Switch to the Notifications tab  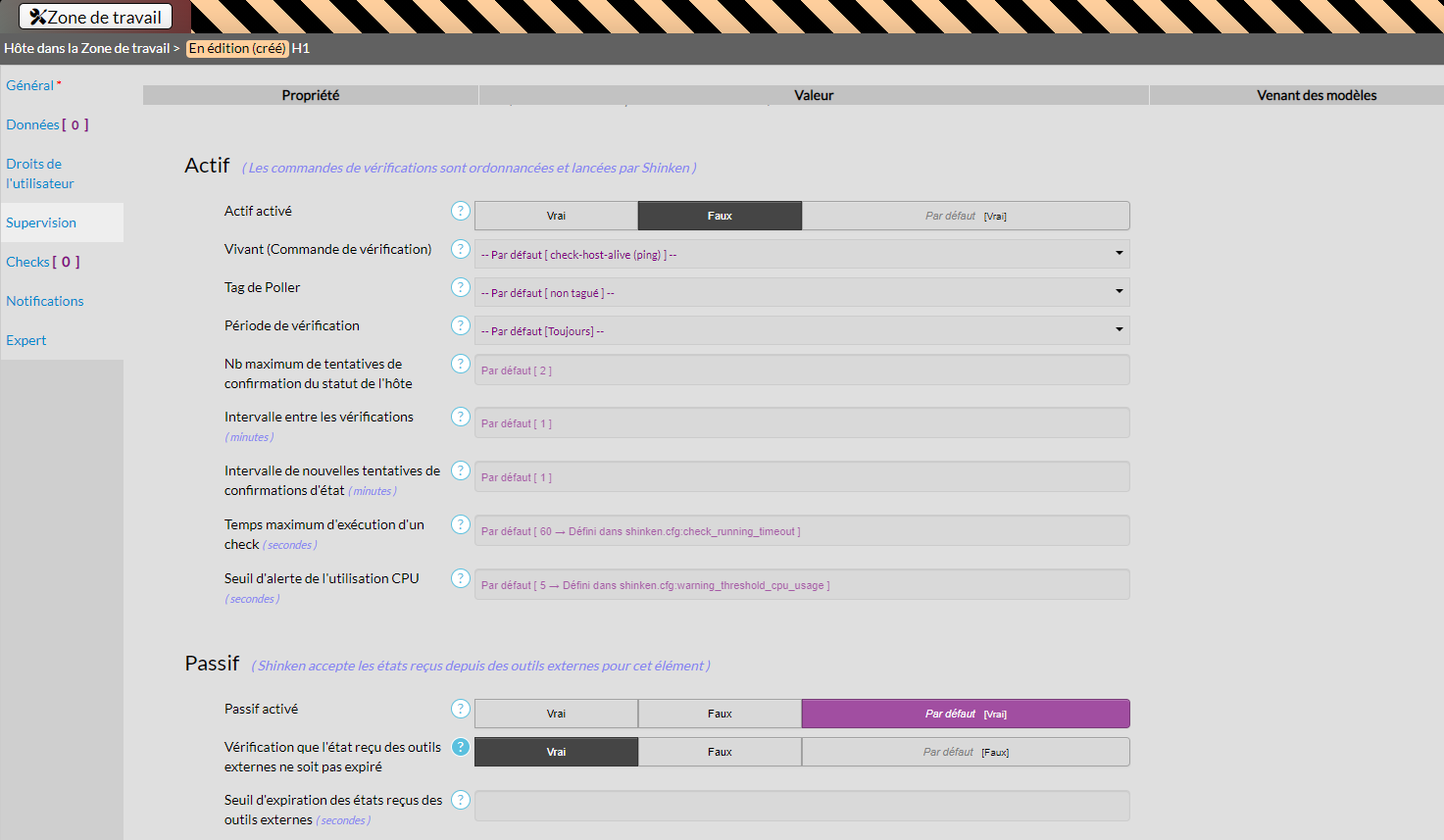coord(45,301)
